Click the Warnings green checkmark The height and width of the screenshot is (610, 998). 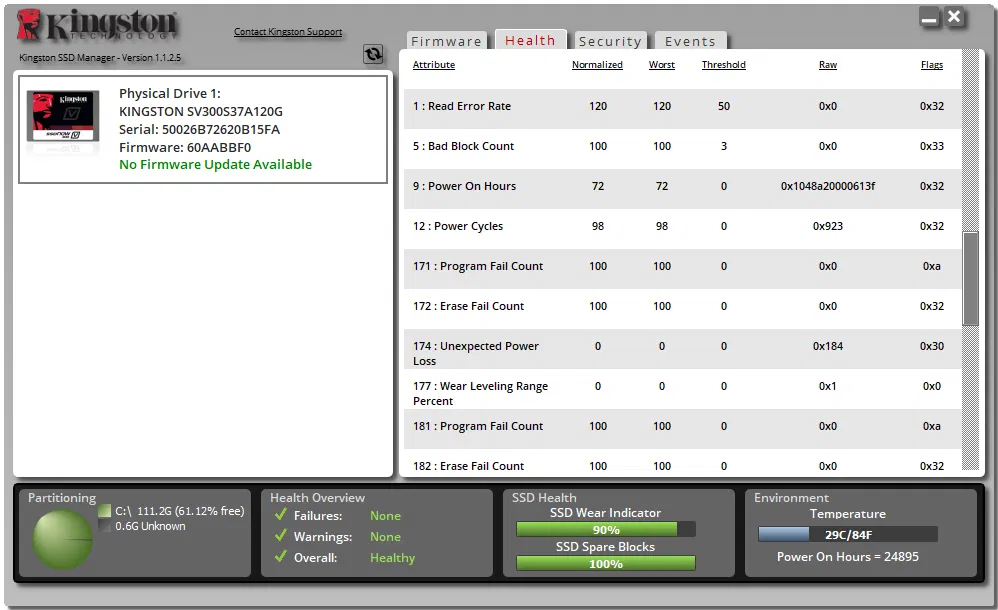point(281,536)
